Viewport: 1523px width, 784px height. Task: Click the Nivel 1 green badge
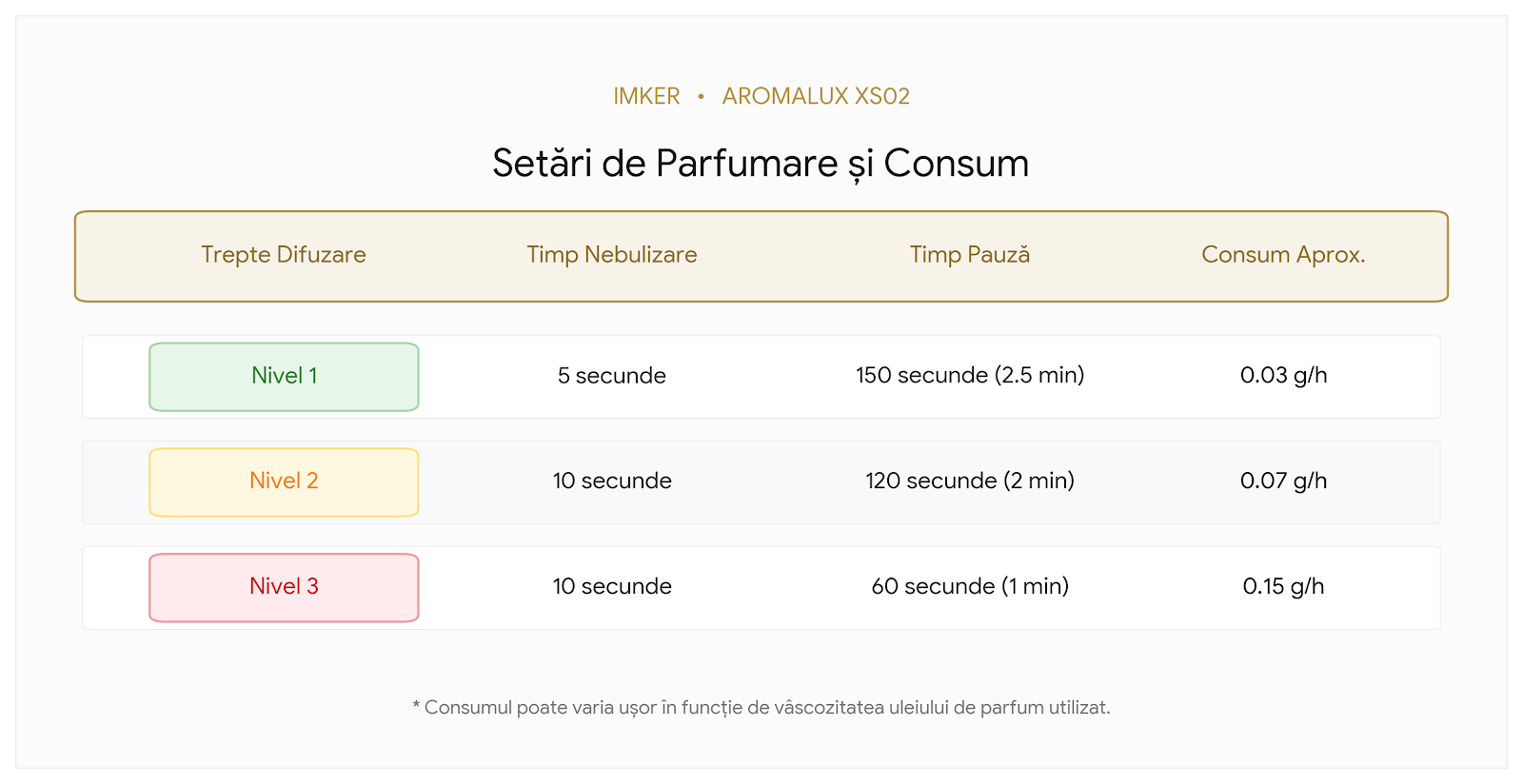click(284, 377)
